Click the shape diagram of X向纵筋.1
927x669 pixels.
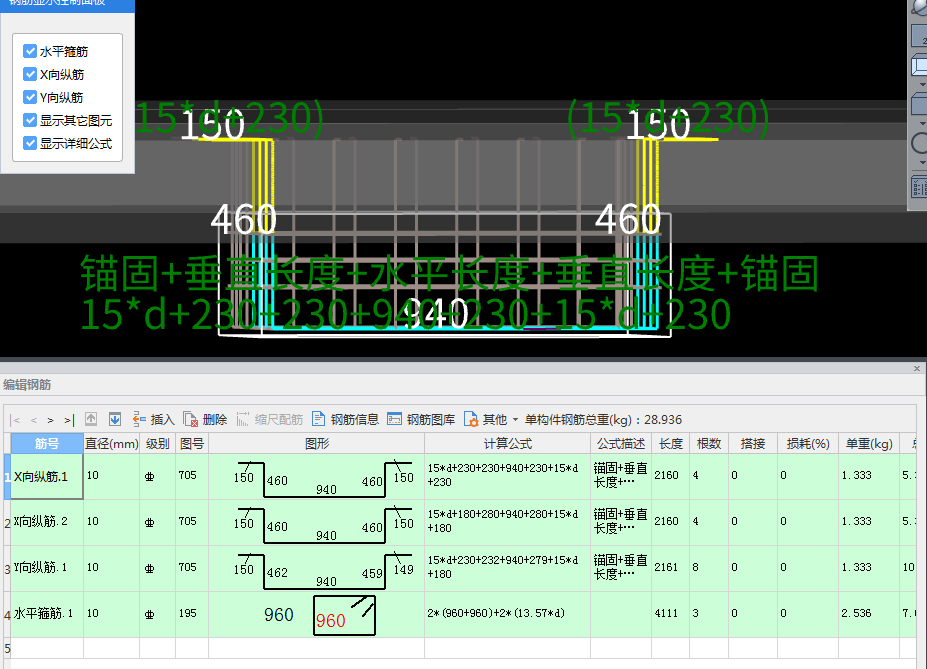click(x=324, y=479)
